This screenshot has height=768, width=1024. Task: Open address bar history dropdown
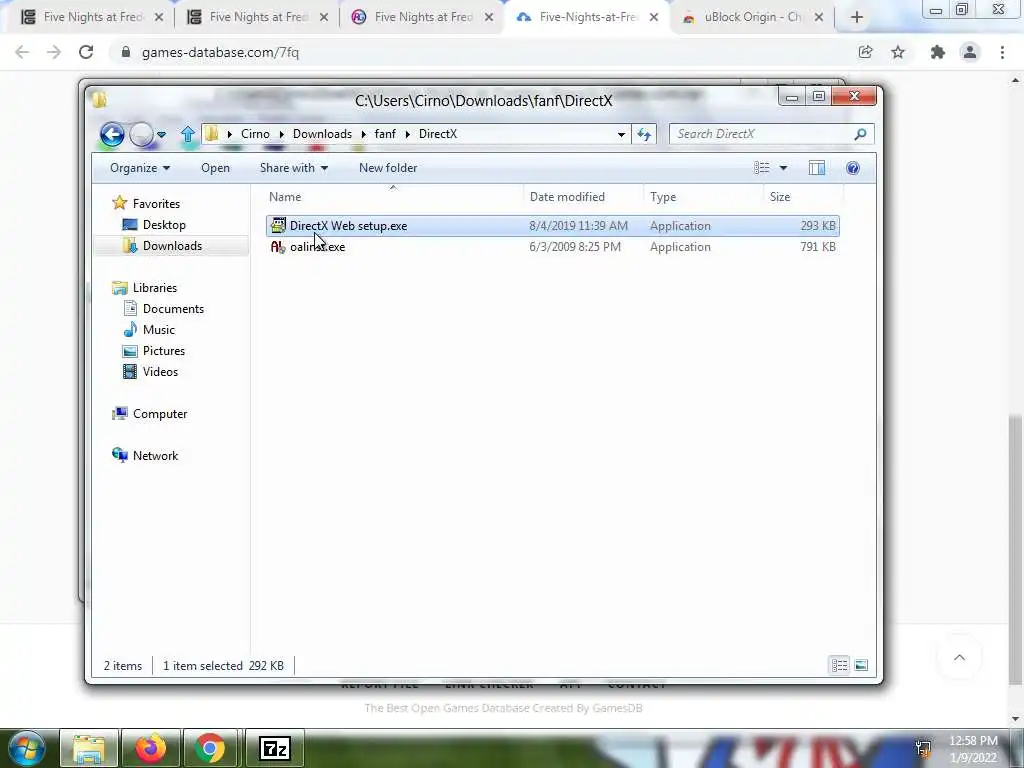621,135
